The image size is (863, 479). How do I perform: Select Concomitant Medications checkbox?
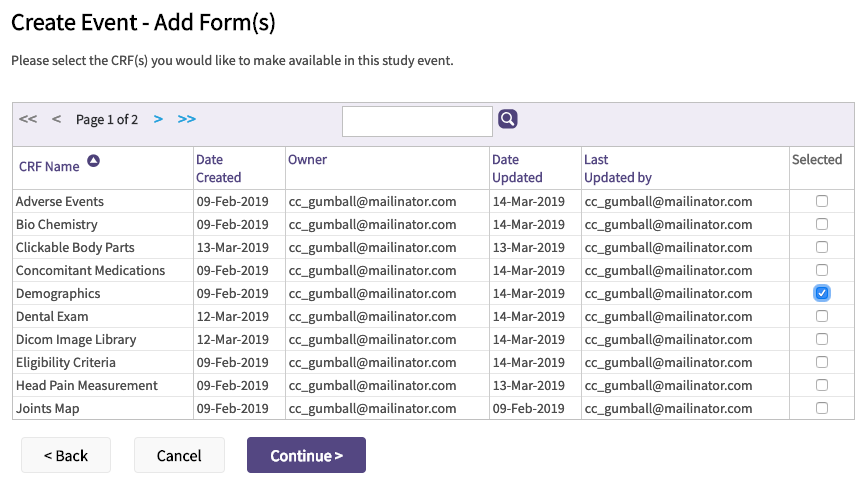[821, 270]
